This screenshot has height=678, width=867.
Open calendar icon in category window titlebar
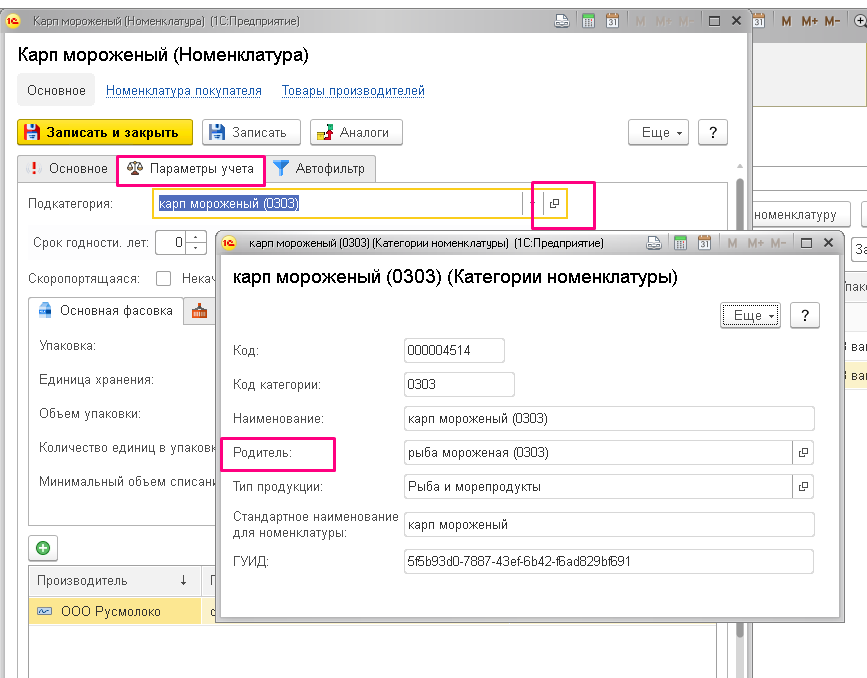[704, 243]
